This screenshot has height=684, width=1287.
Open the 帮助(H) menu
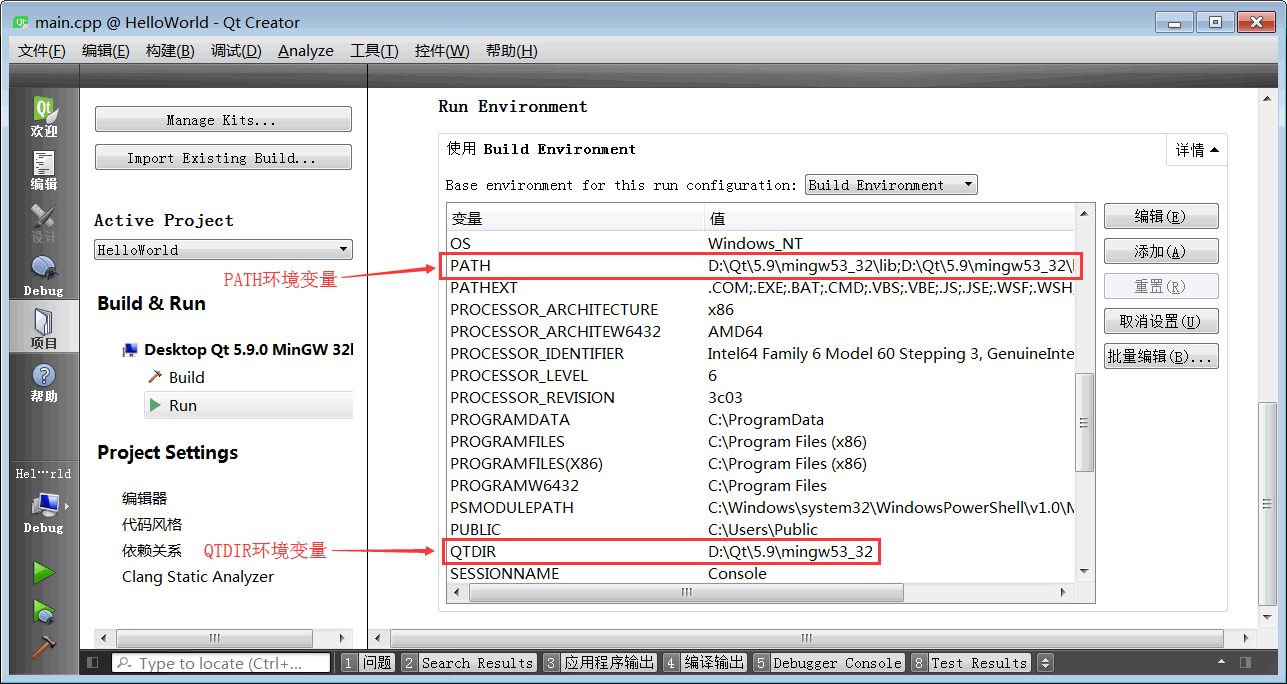511,51
